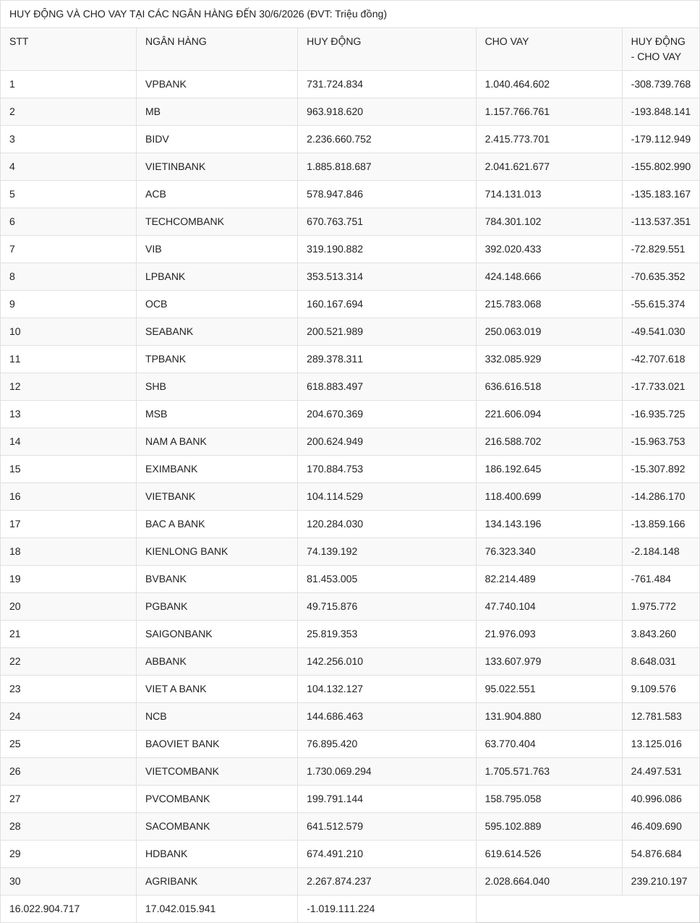Click the NGÂN HÀNG column header
Screen dimensions: 700x923
point(175,42)
